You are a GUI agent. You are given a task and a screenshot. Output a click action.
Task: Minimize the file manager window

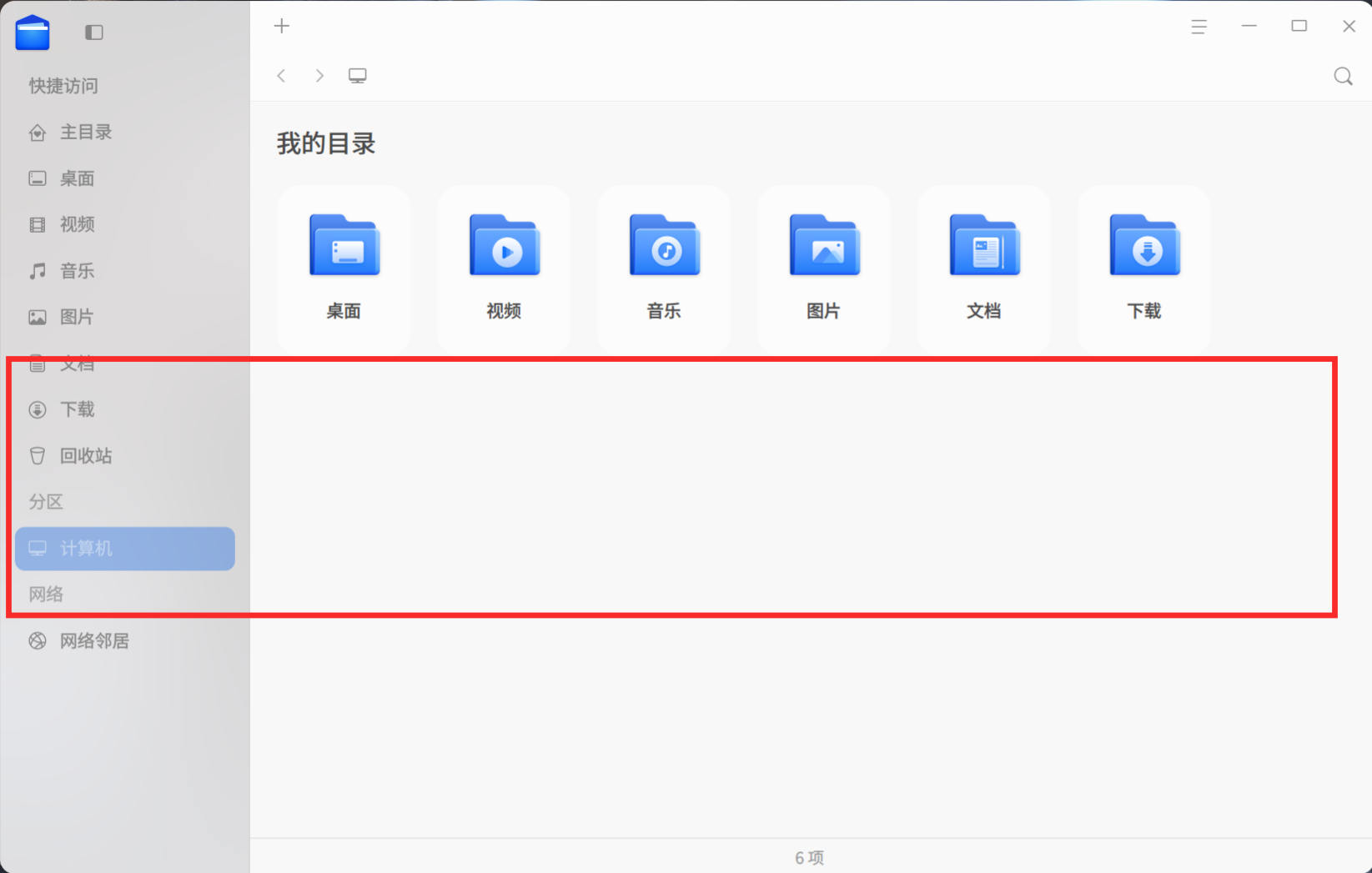pyautogui.click(x=1249, y=26)
